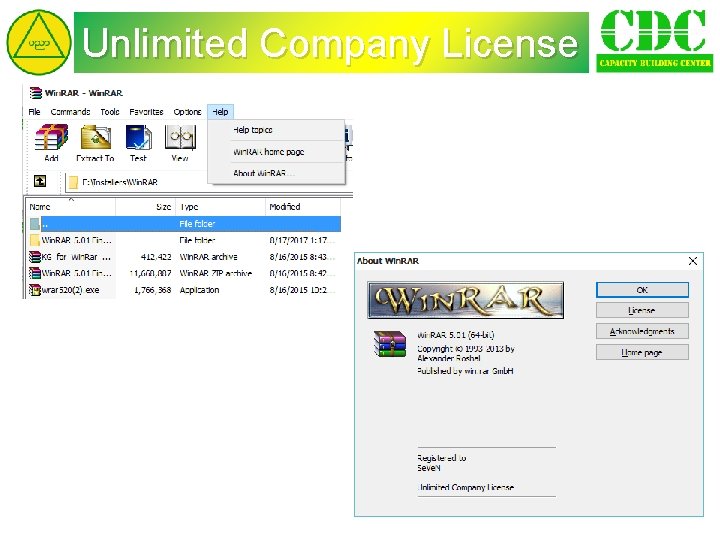The image size is (720, 540).
Task: Click the WinRAR 5.01 folder icon
Action: click(35, 240)
